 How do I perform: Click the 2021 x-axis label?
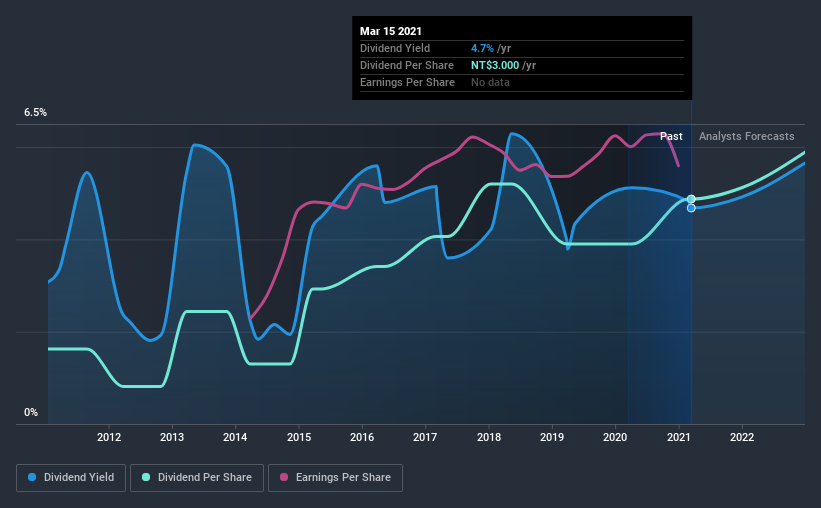pyautogui.click(x=679, y=437)
